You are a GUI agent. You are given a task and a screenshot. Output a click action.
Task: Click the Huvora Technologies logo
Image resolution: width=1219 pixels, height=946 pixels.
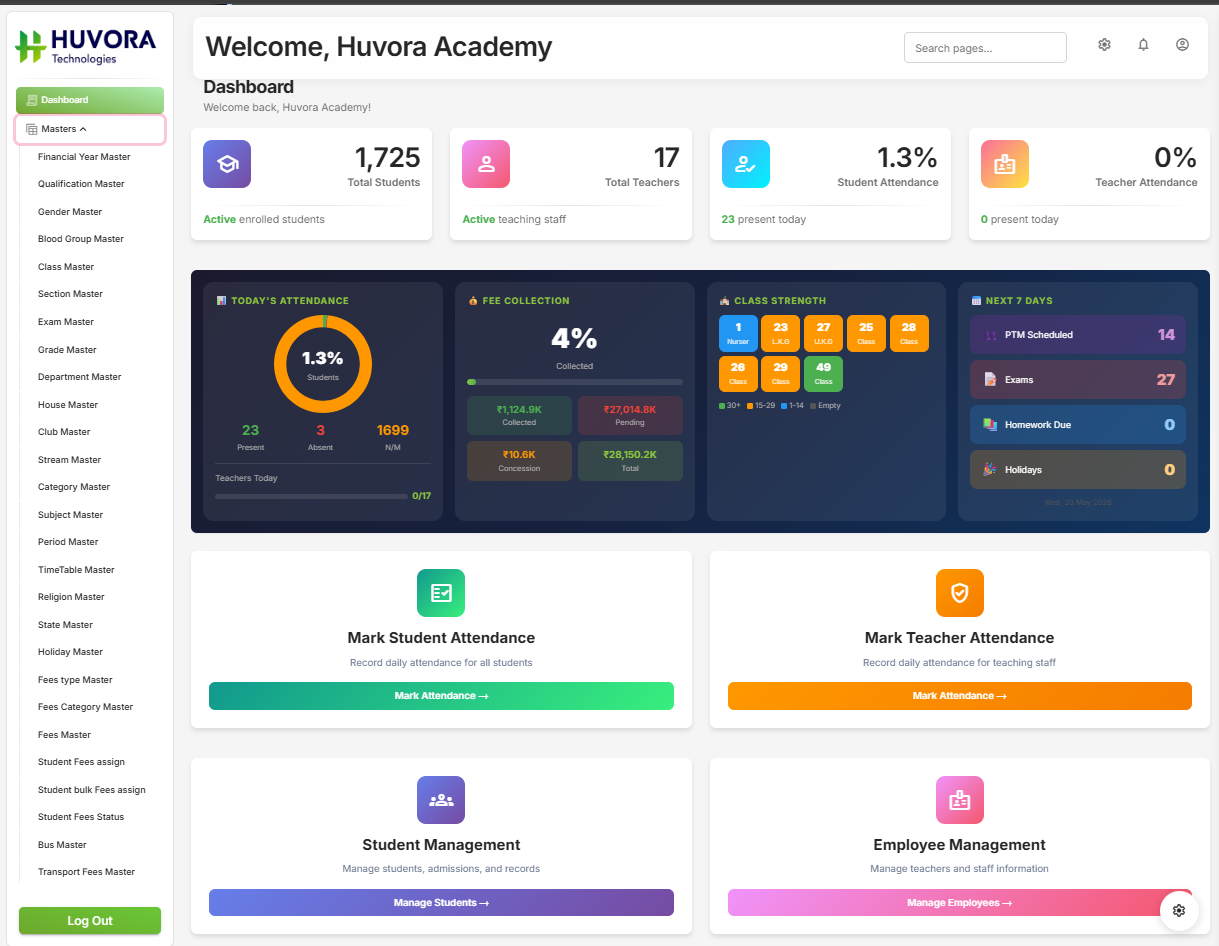[86, 46]
